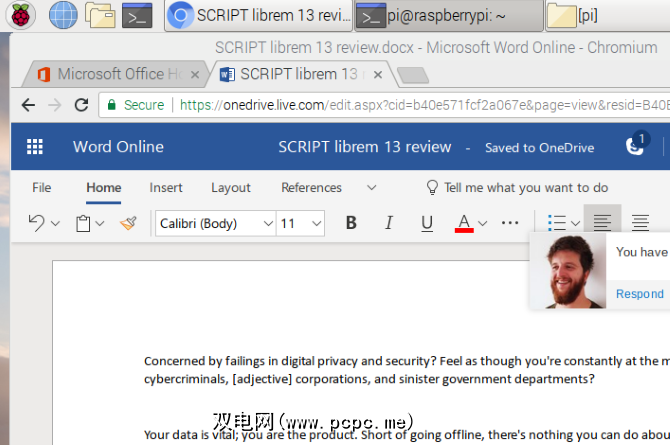Toggle italic formatting

[x=389, y=223]
